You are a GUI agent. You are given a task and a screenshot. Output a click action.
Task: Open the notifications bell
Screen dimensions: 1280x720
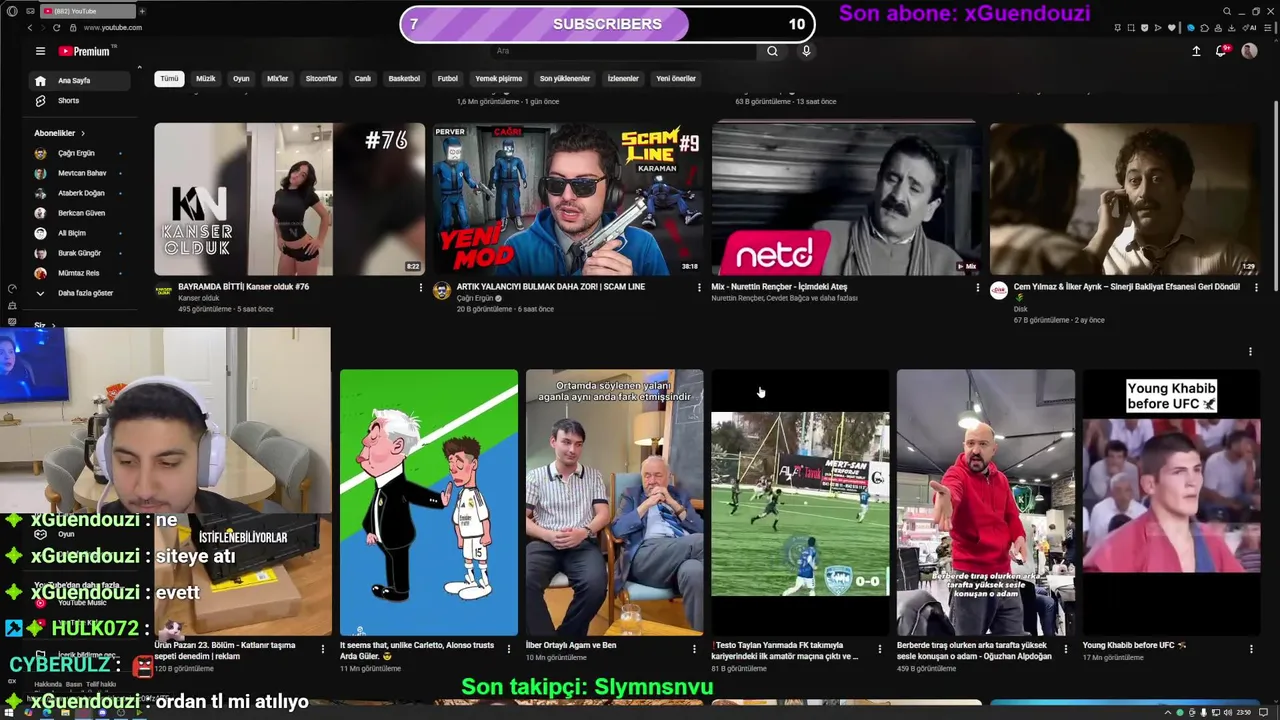click(x=1222, y=51)
